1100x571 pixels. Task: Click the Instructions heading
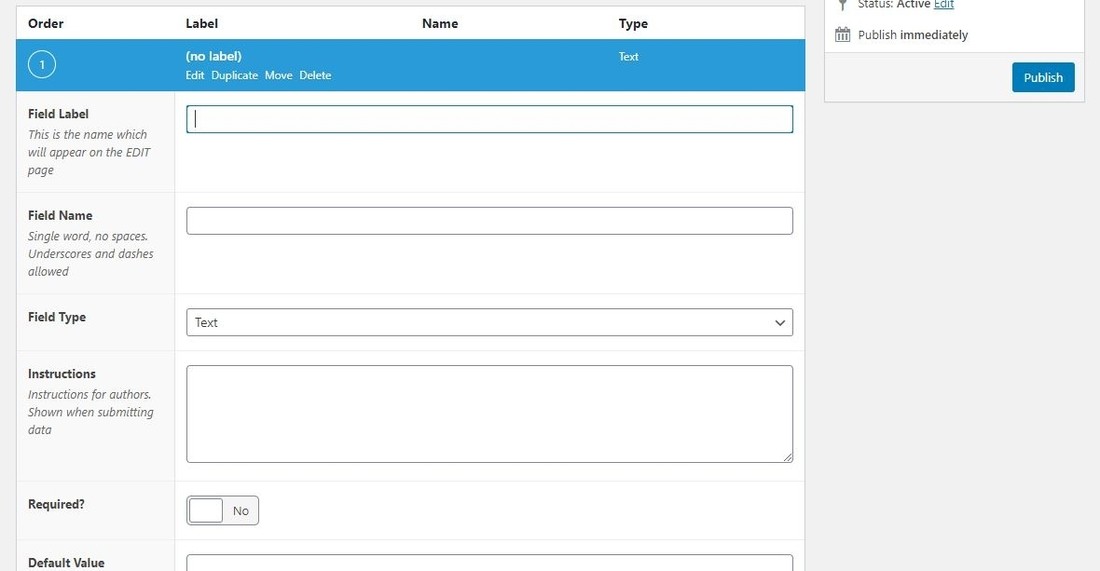coord(62,374)
